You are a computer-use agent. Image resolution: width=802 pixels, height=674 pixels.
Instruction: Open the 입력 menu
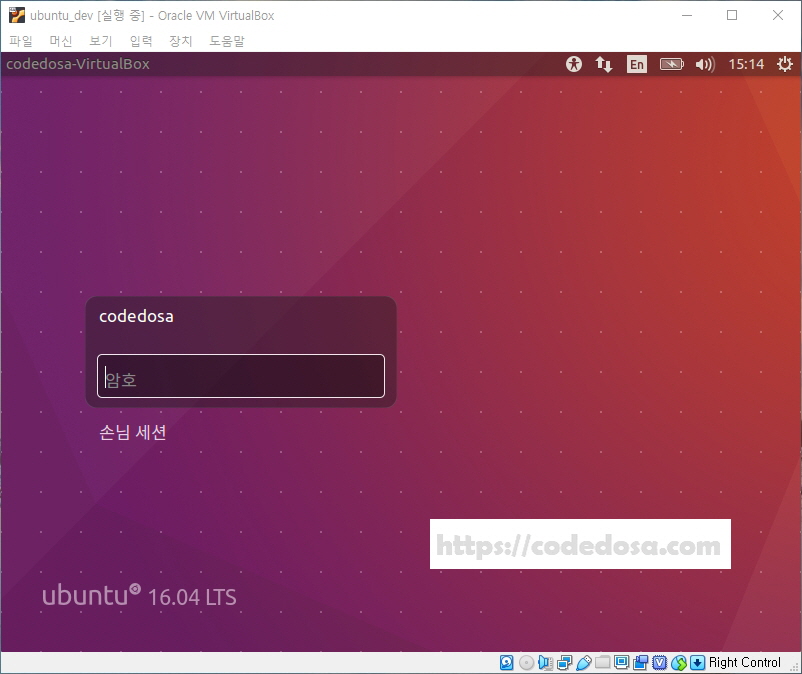(x=141, y=41)
